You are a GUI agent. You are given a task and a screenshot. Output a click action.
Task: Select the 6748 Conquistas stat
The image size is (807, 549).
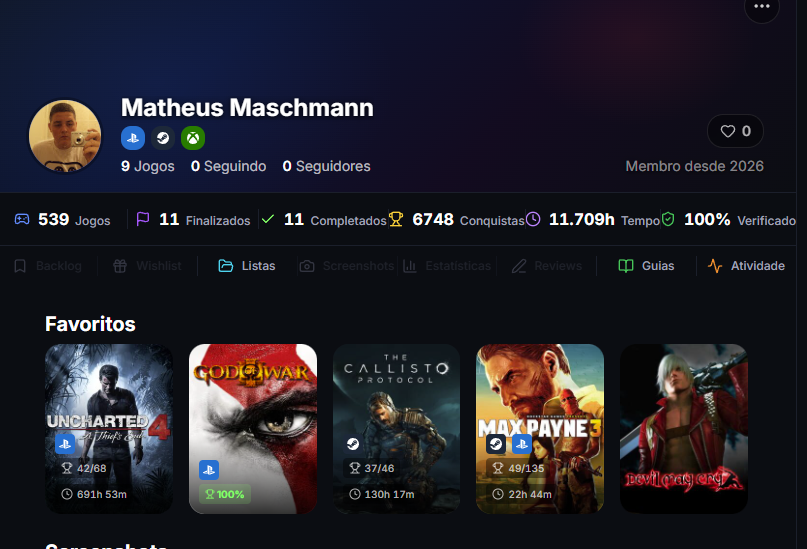point(457,220)
